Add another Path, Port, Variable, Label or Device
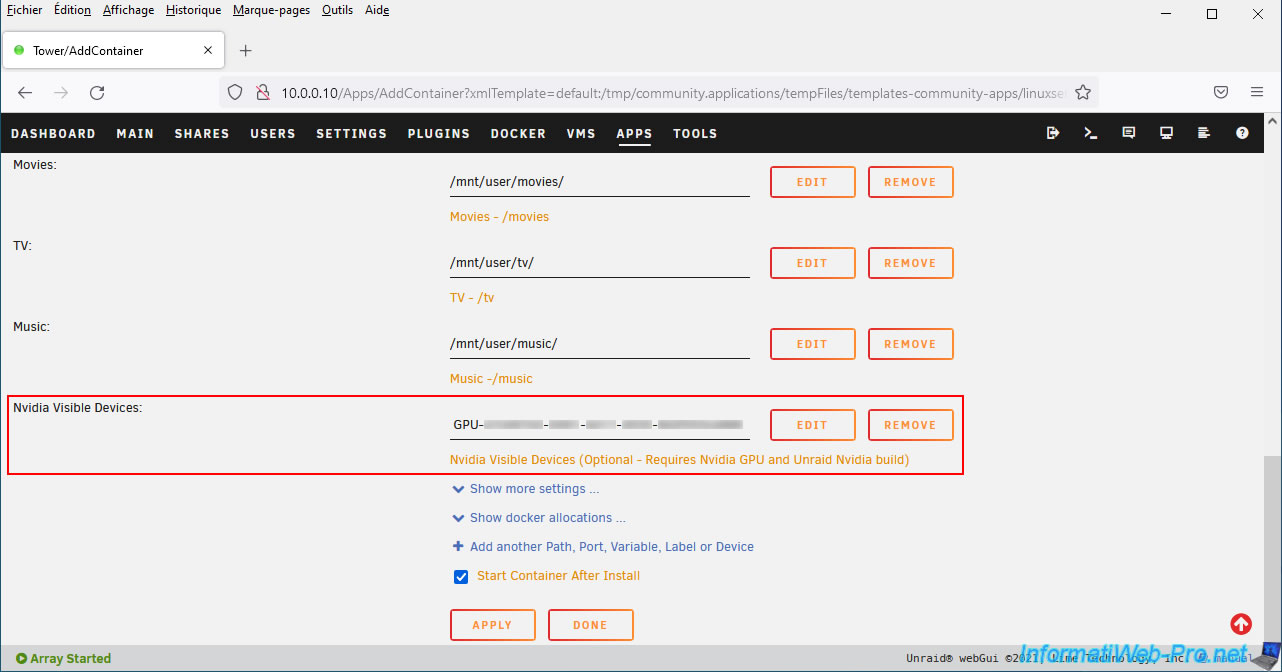Viewport: 1282px width, 672px height. (611, 547)
